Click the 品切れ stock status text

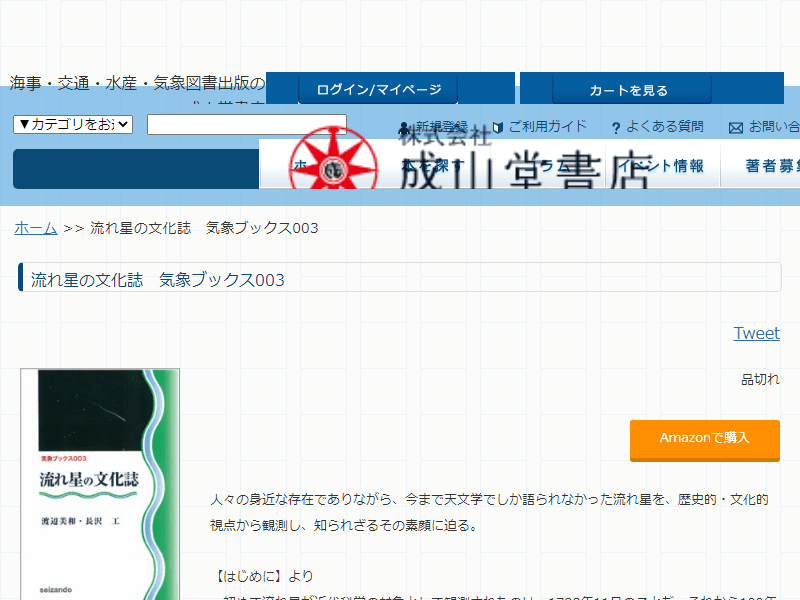point(760,379)
